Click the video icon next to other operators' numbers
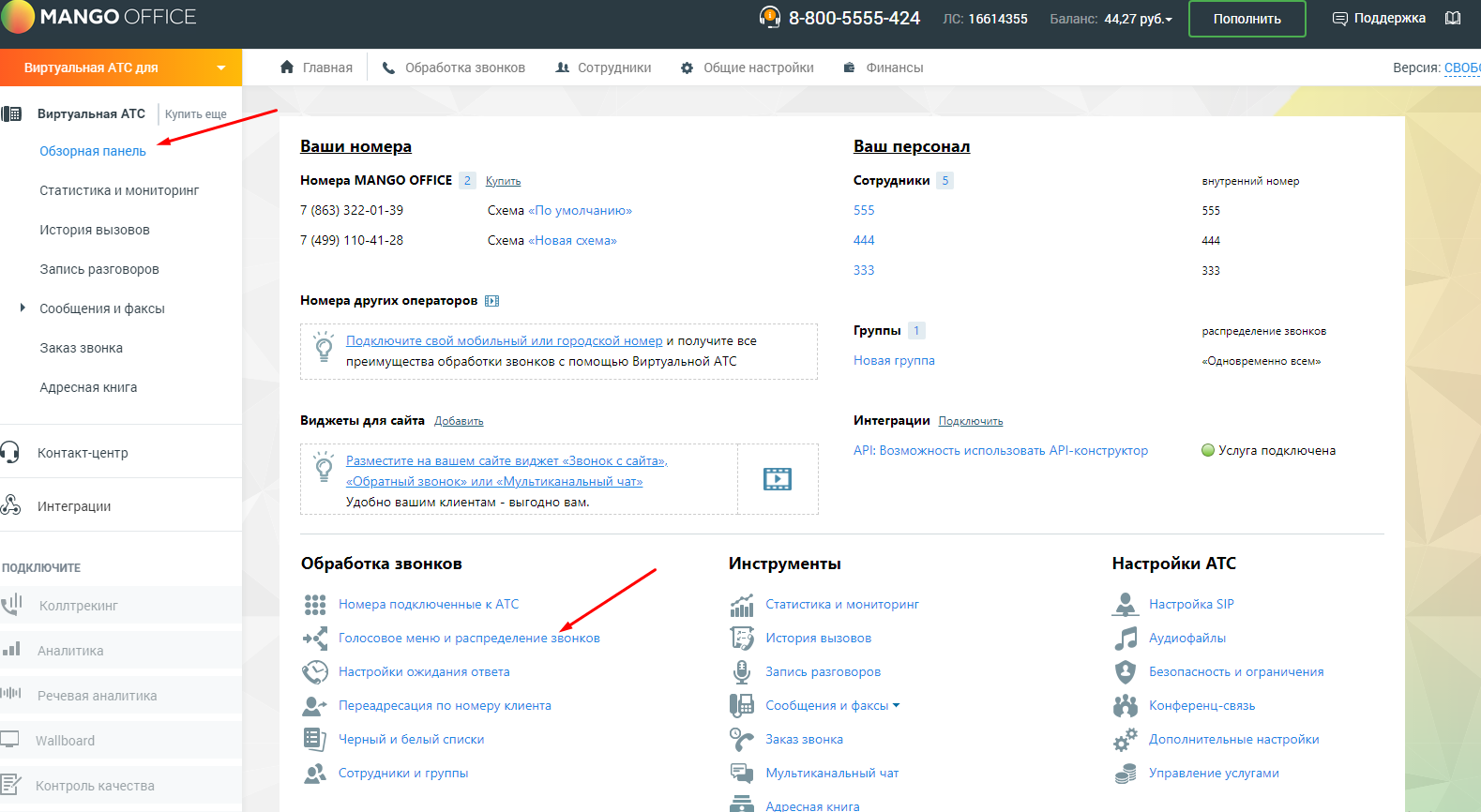Screen dimensions: 1481x812 492,301
